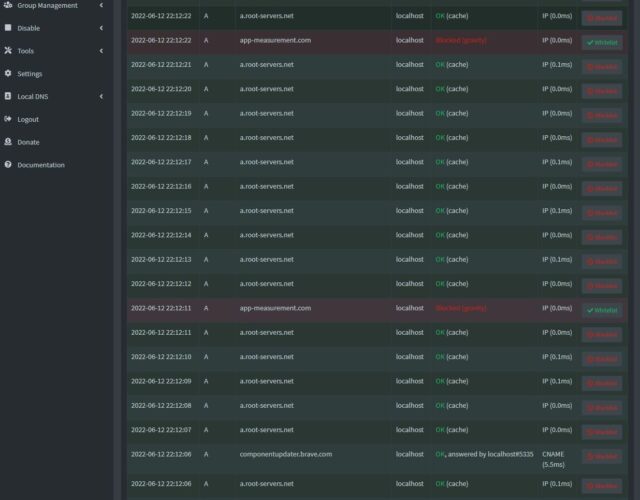
Task: Blacklist a.root-servers.net in 22:12:20 row
Action: (x=602, y=91)
